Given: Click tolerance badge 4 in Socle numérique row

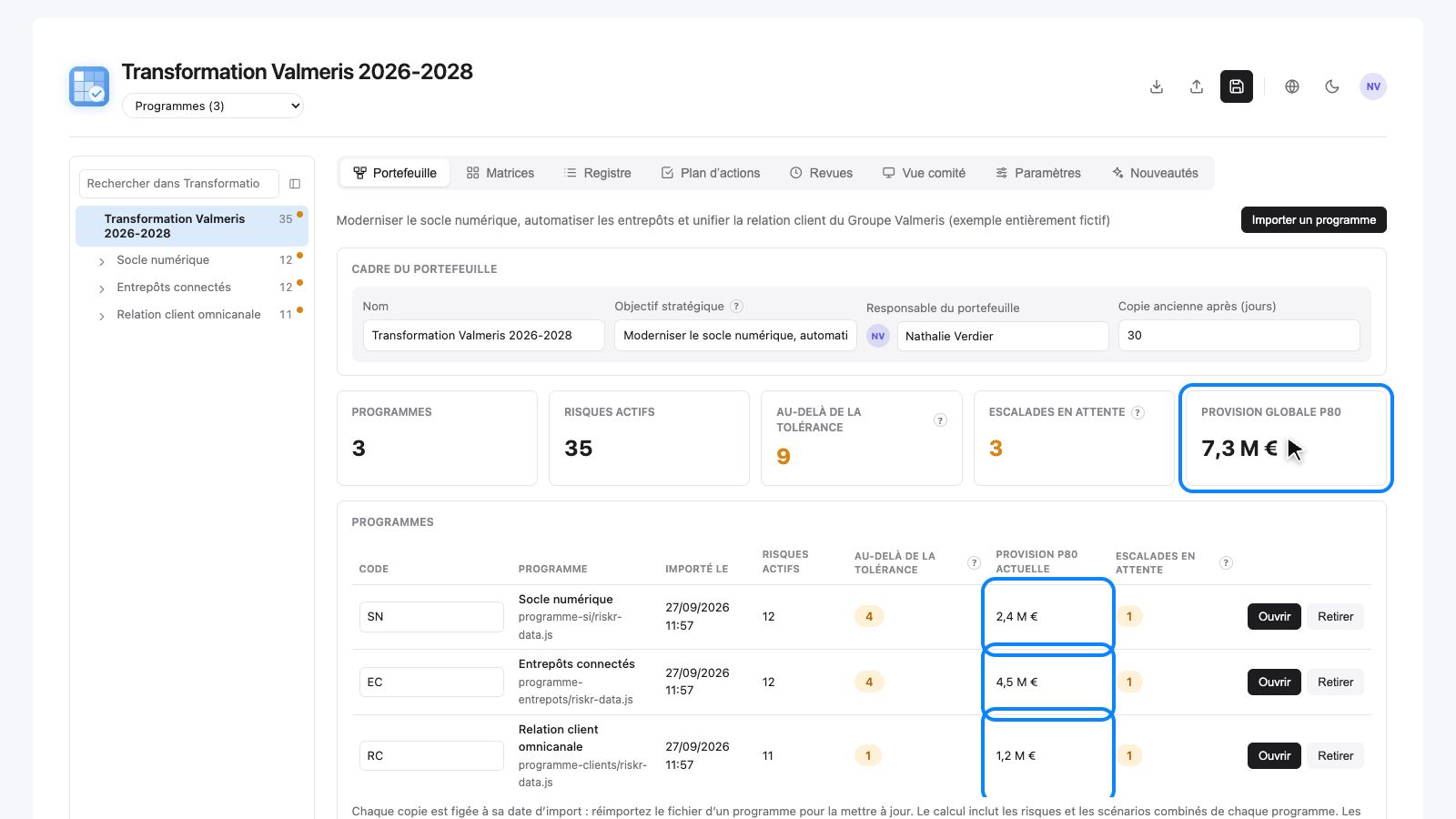Looking at the screenshot, I should click(x=869, y=616).
